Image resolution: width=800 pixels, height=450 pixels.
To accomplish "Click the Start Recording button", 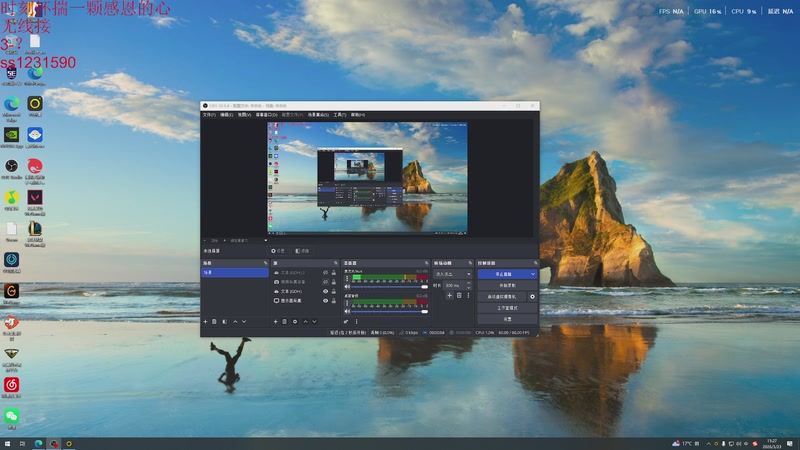I will pyautogui.click(x=507, y=286).
